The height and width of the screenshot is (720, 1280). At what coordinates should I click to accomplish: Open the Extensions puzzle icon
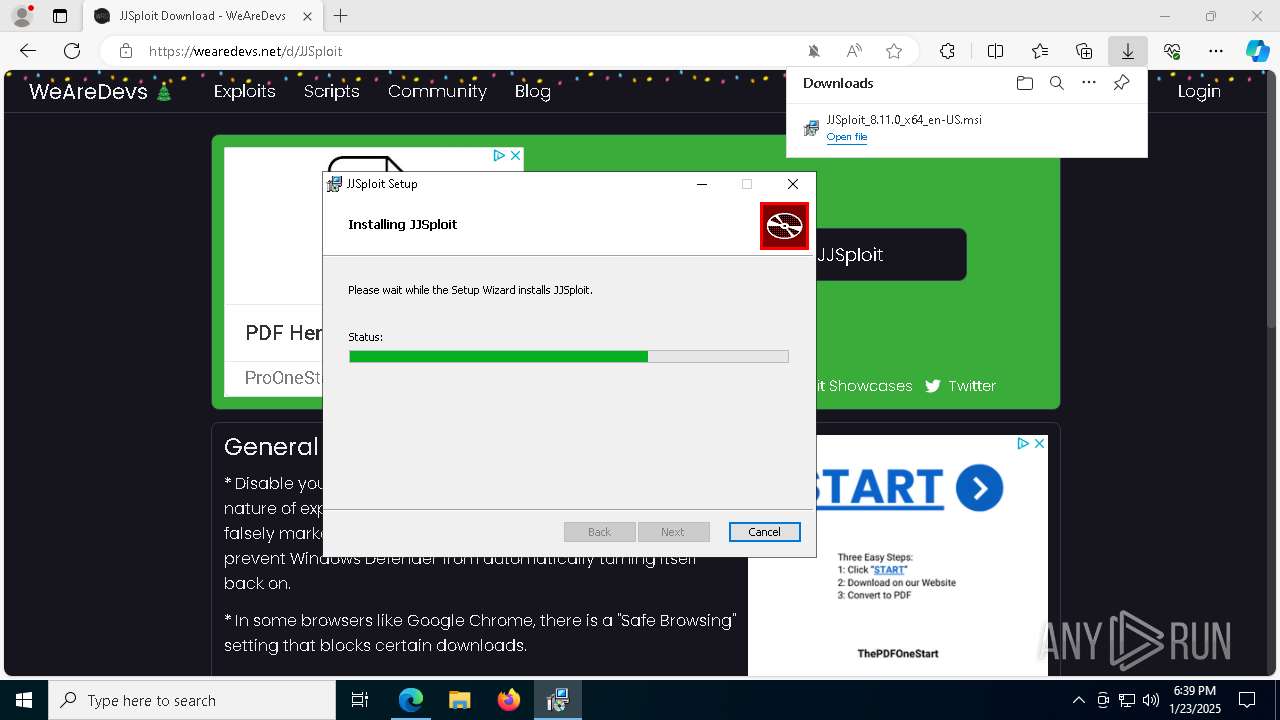(x=947, y=51)
